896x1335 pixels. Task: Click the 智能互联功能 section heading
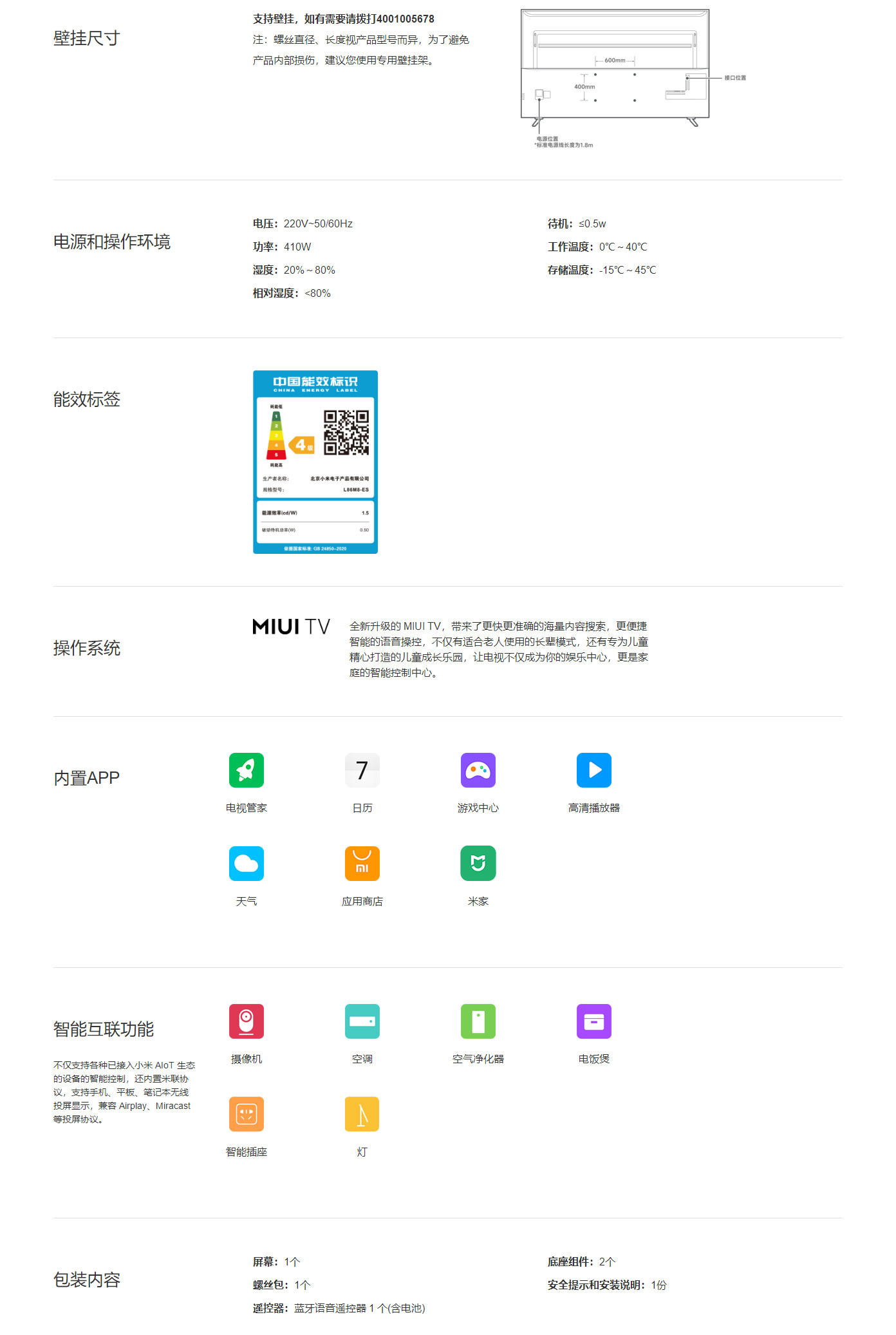(103, 1029)
